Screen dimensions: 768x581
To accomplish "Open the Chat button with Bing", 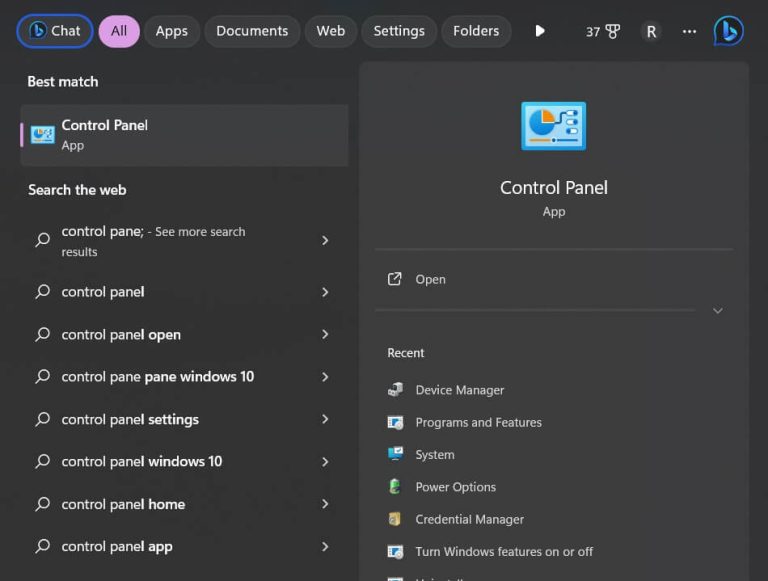I will [x=55, y=31].
